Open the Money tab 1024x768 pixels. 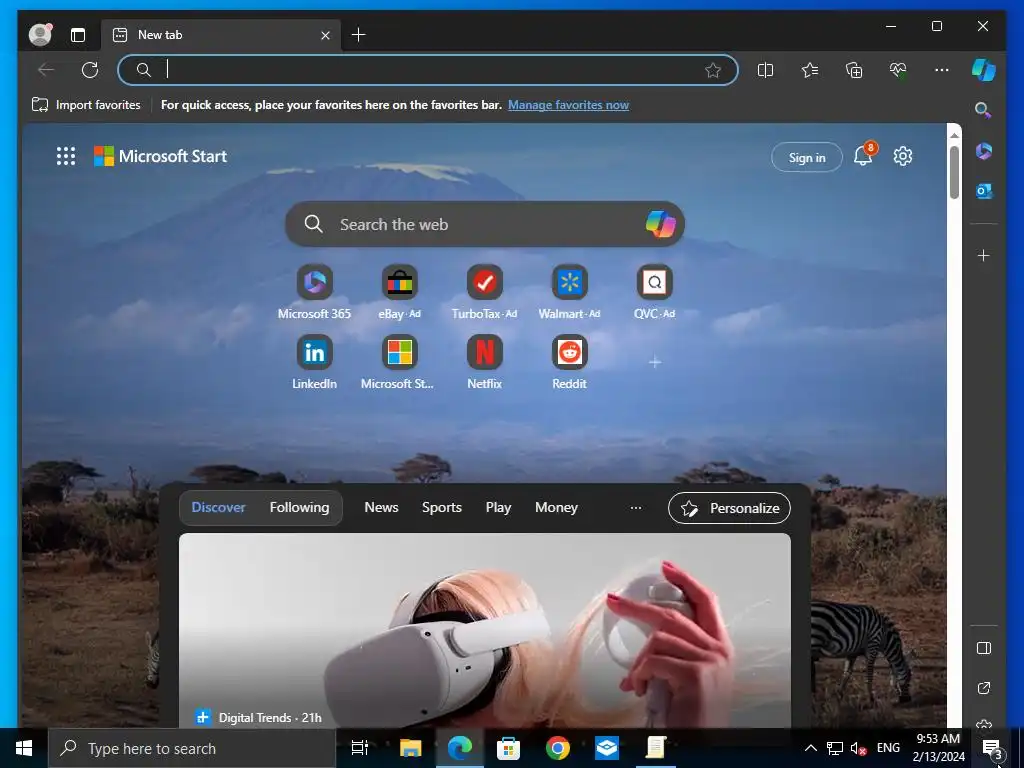click(x=556, y=507)
